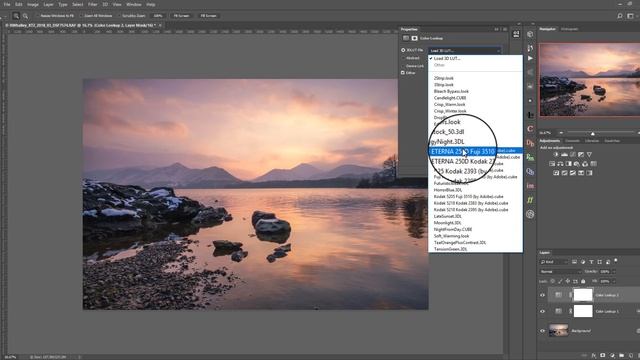The image size is (640, 360).
Task: Select the 3DLUT File radio button
Action: tap(403, 50)
